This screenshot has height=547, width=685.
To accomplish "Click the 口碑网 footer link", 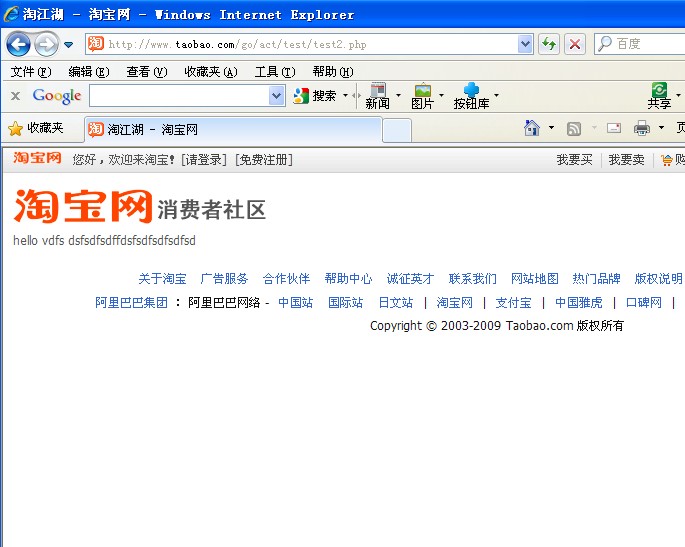I will tap(643, 302).
